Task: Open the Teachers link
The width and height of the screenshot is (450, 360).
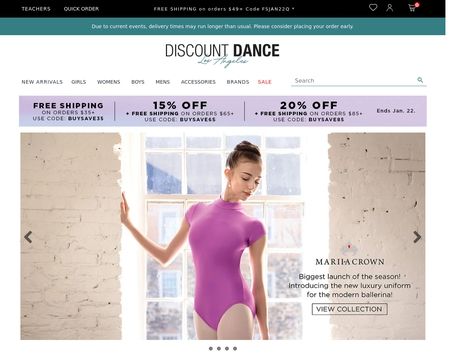Action: 36,9
